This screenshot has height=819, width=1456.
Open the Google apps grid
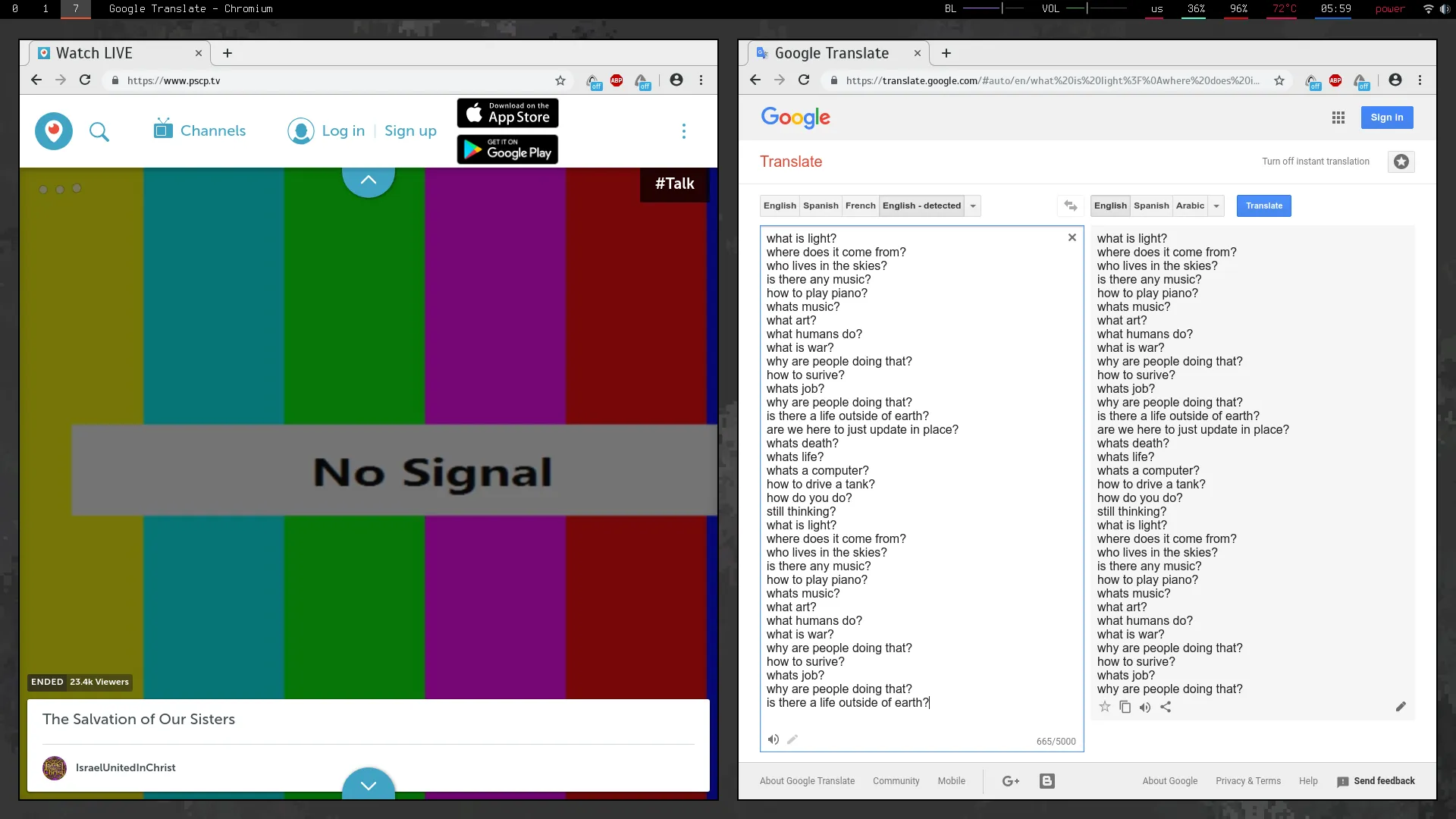coord(1338,118)
